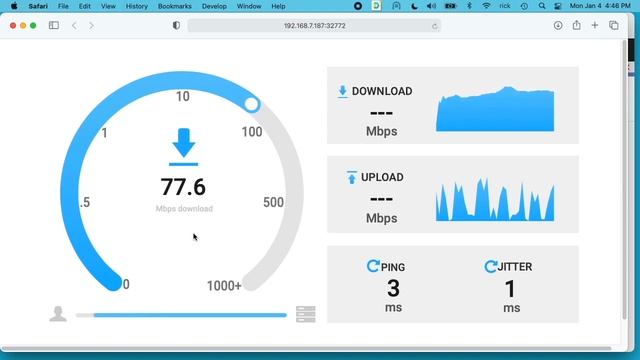The height and width of the screenshot is (360, 640).
Task: Open the Develop menu
Action: point(214,6)
